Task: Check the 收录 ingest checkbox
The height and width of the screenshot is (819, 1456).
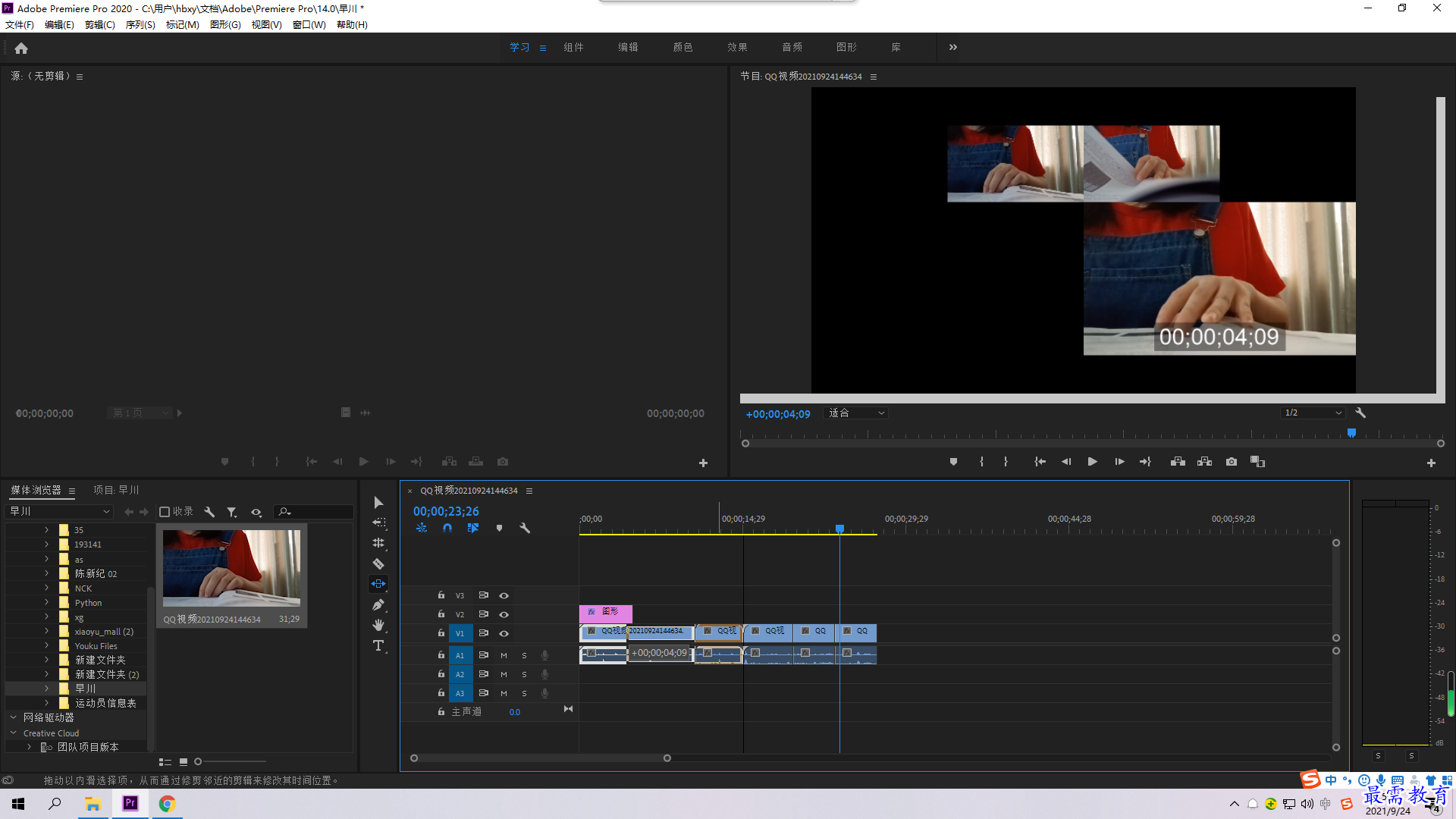Action: (165, 512)
